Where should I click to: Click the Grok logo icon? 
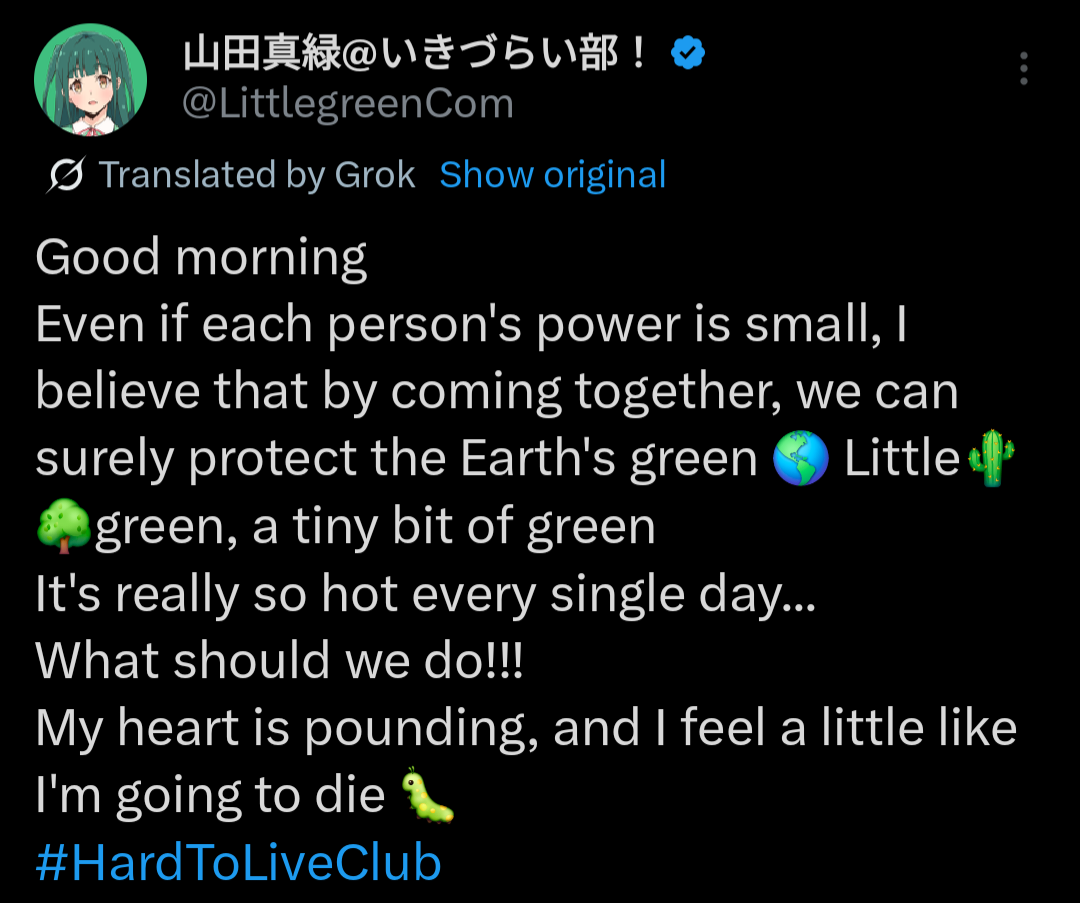point(65,175)
